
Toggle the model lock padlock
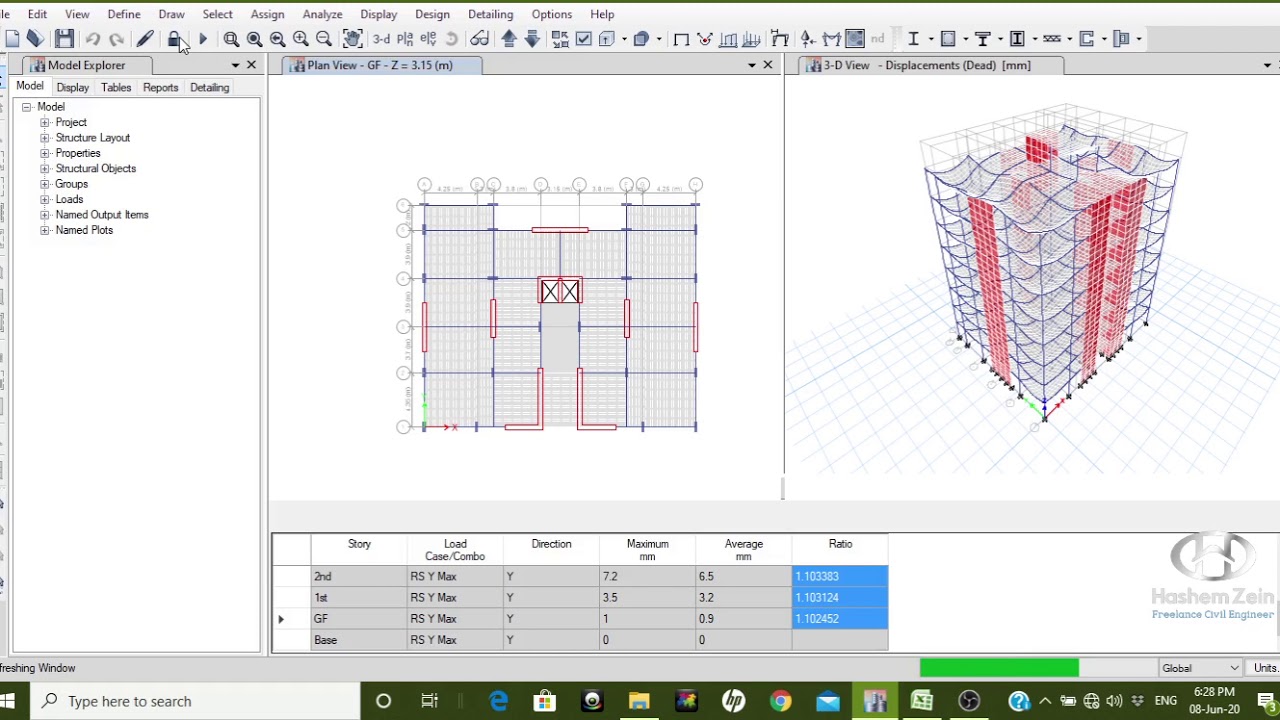[174, 39]
